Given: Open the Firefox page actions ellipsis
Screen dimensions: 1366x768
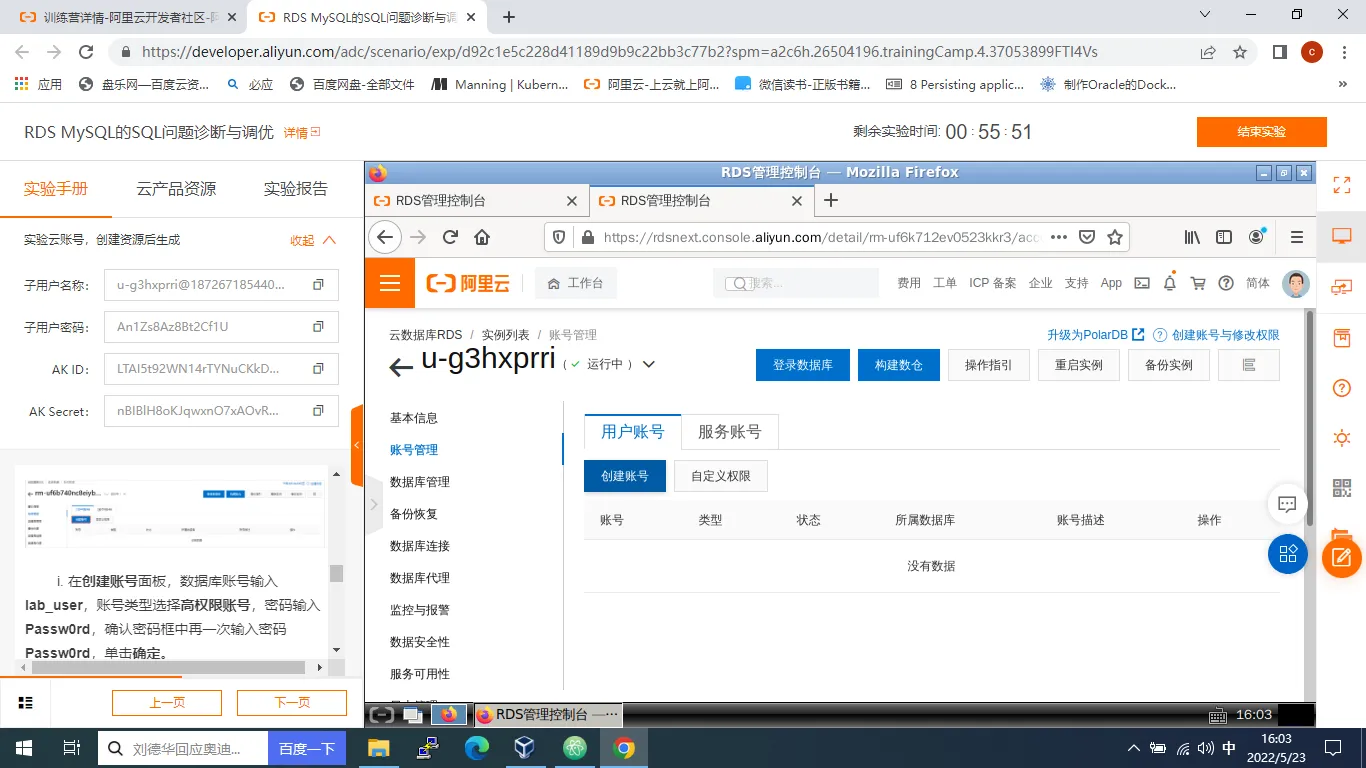Looking at the screenshot, I should click(1058, 237).
